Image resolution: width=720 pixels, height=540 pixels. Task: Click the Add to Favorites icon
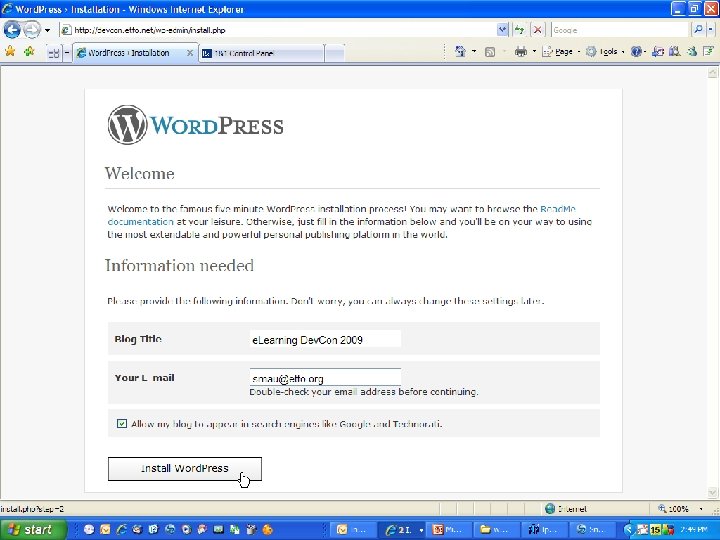[x=29, y=51]
